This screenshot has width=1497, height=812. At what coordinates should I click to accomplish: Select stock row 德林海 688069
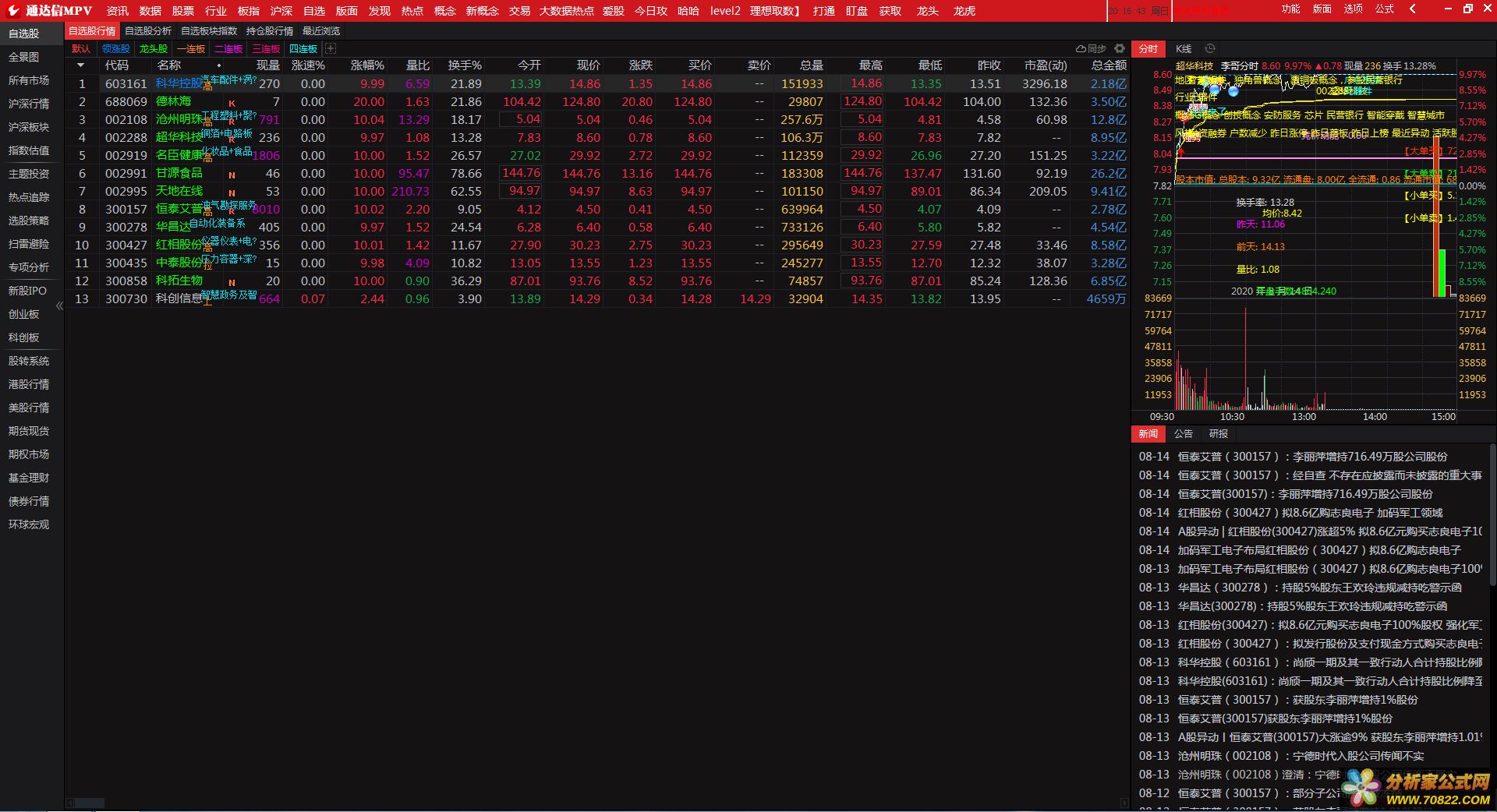[597, 101]
